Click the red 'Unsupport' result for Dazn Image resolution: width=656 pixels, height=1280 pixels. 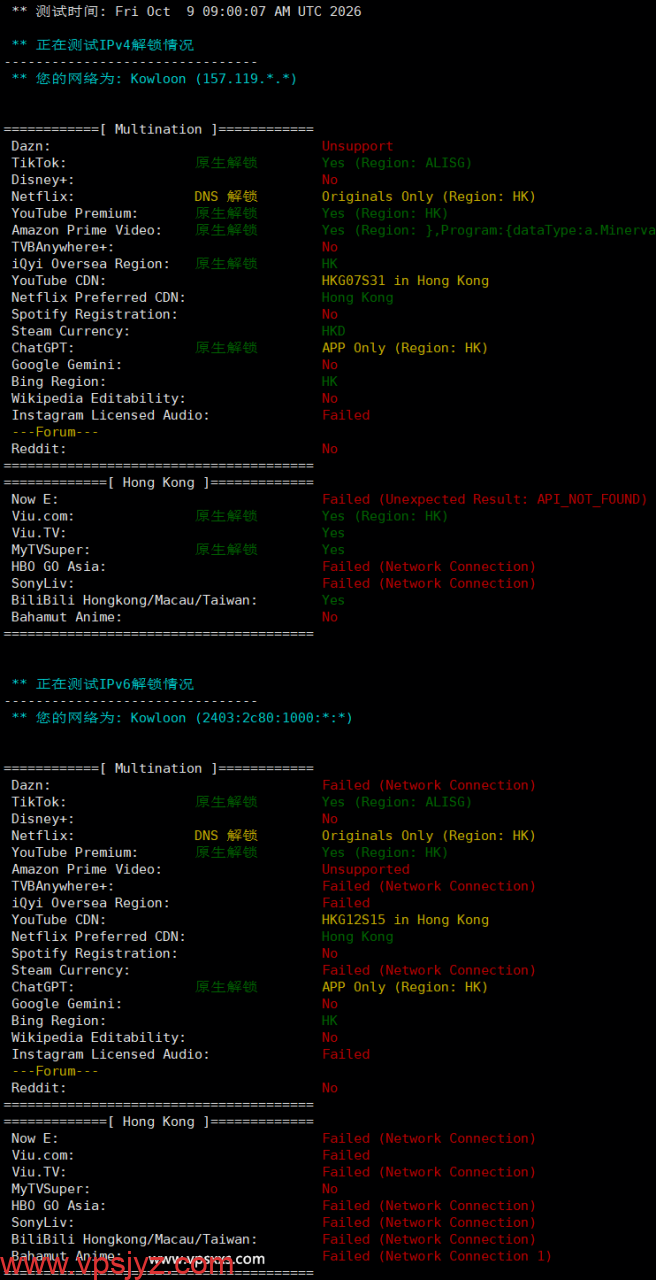pyautogui.click(x=357, y=146)
